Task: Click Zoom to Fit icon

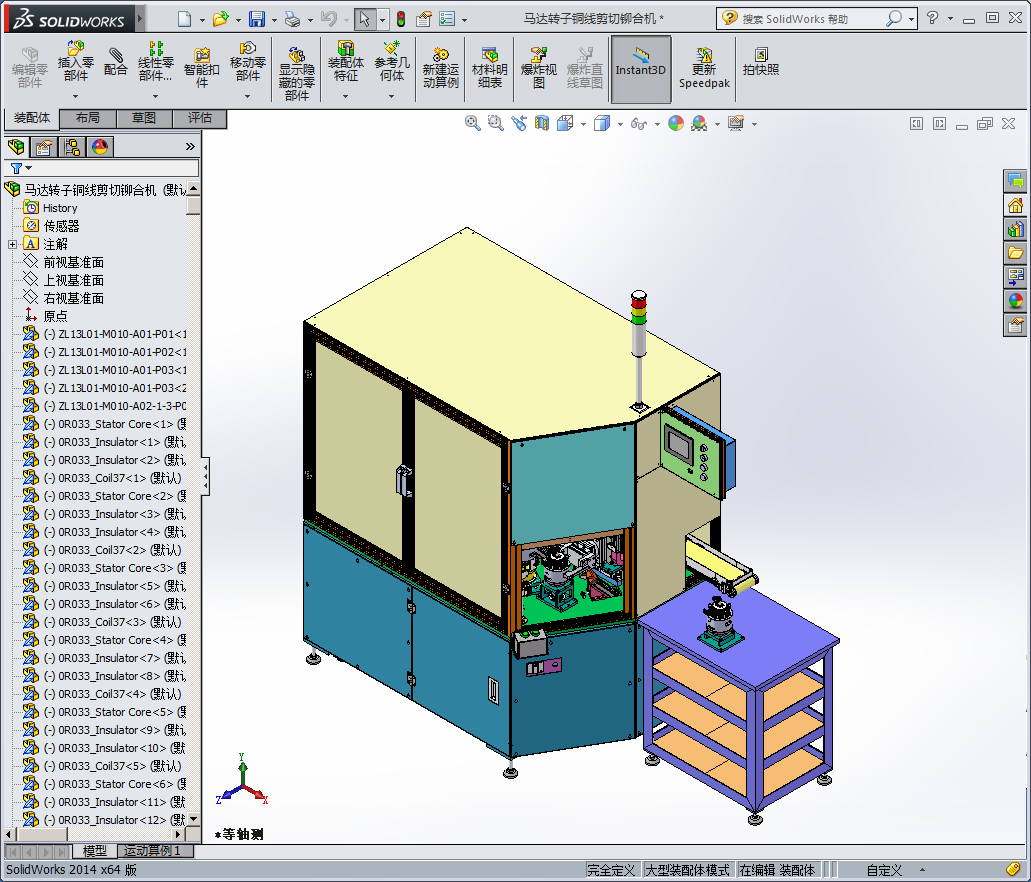Action: (472, 123)
